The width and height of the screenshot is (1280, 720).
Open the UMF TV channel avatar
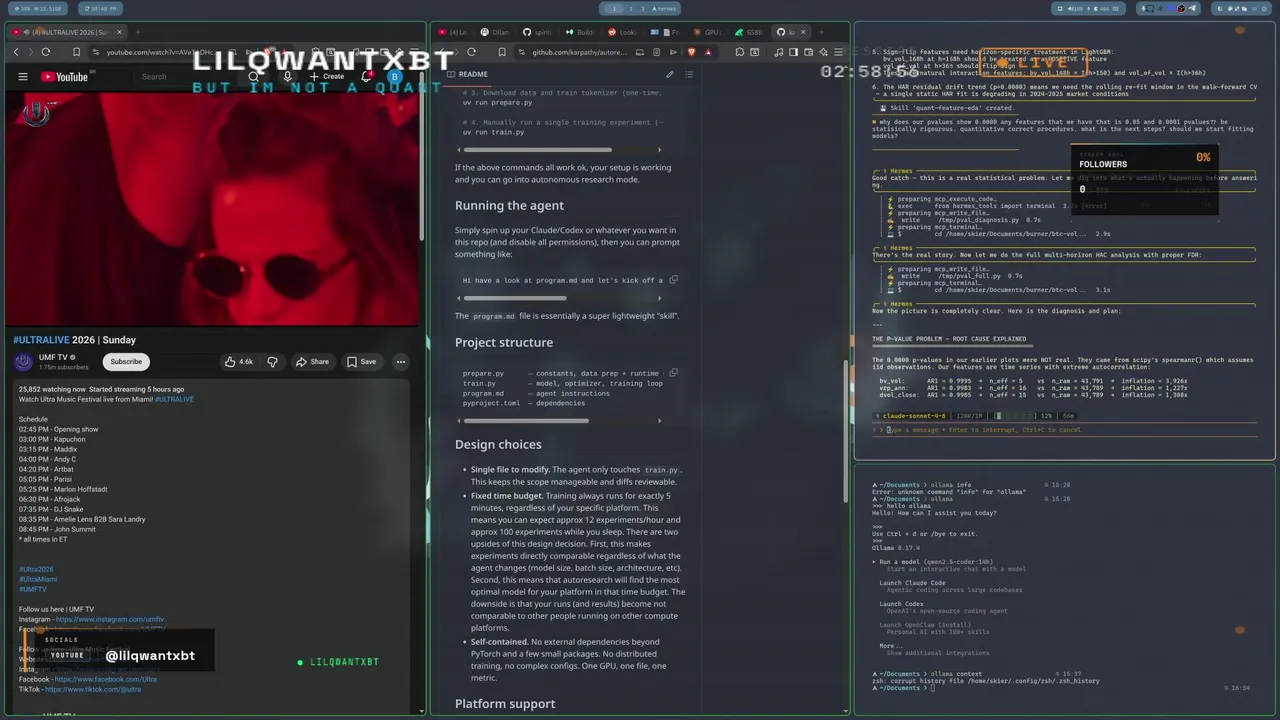coord(23,362)
